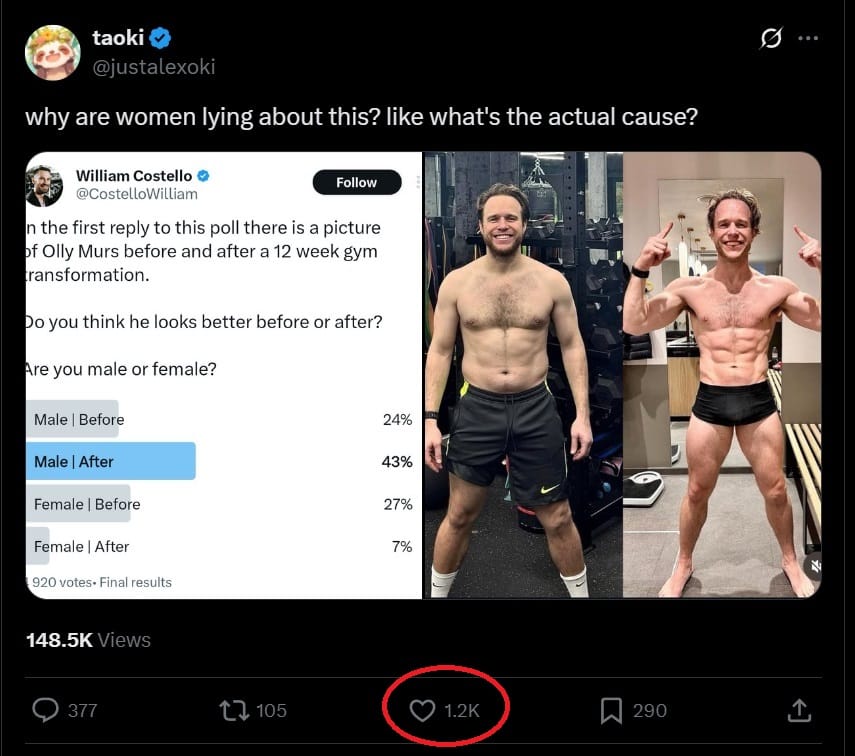Open the @CostelloWilliam handle
855x756 pixels.
click(136, 194)
